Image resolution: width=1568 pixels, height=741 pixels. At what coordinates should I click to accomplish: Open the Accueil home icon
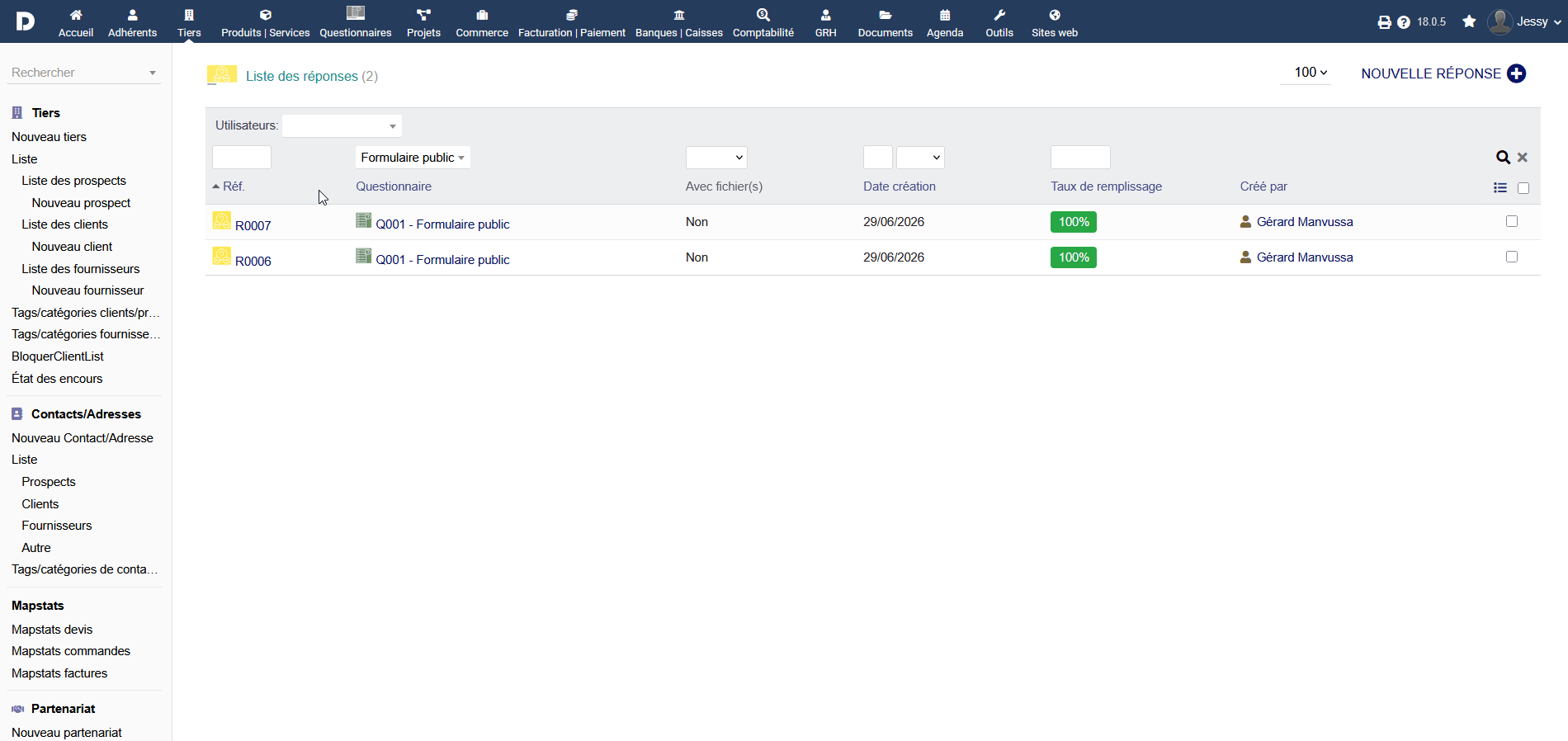pyautogui.click(x=76, y=15)
